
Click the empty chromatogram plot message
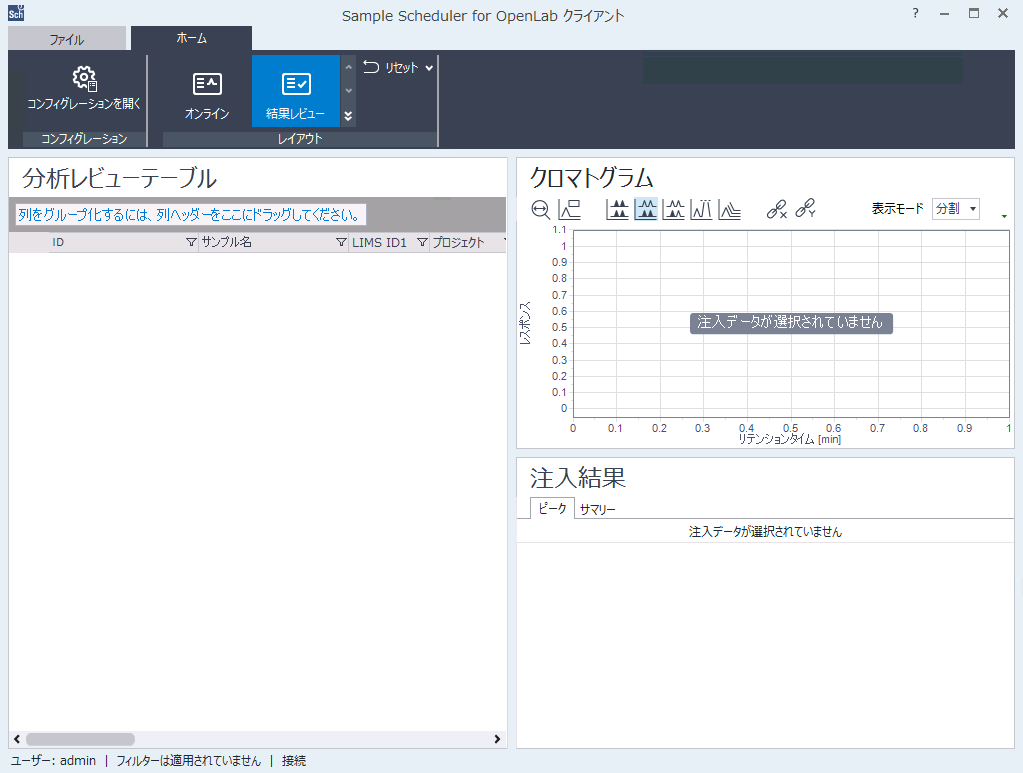coord(791,322)
